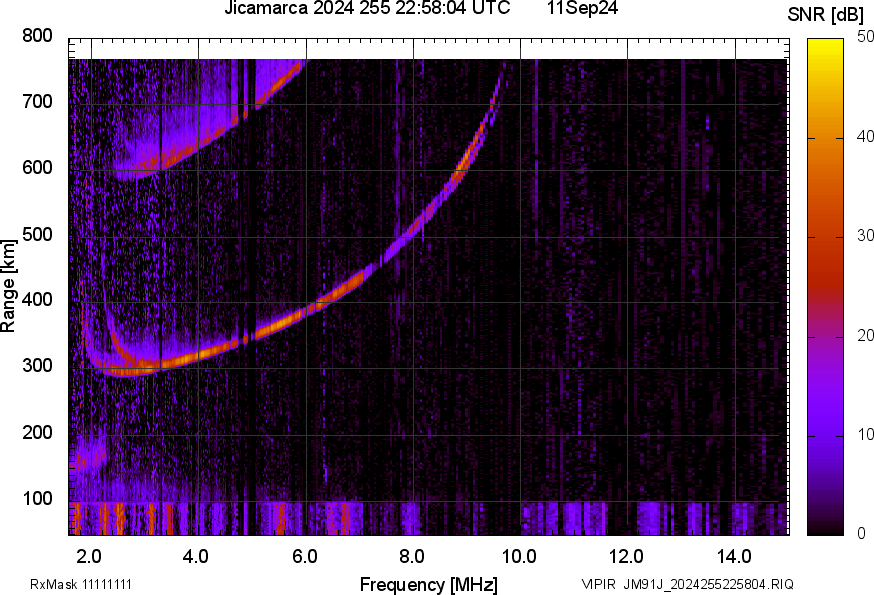This screenshot has width=874, height=595.
Task: Click the 800 tick on the range axis
Action: (38, 37)
